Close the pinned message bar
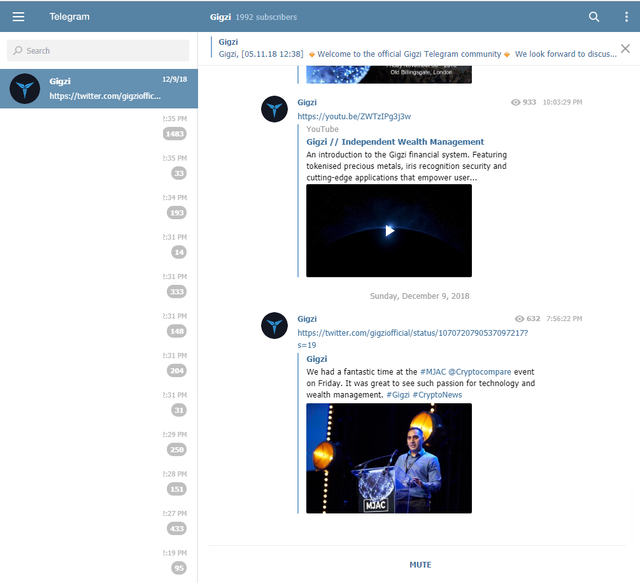 625,49
